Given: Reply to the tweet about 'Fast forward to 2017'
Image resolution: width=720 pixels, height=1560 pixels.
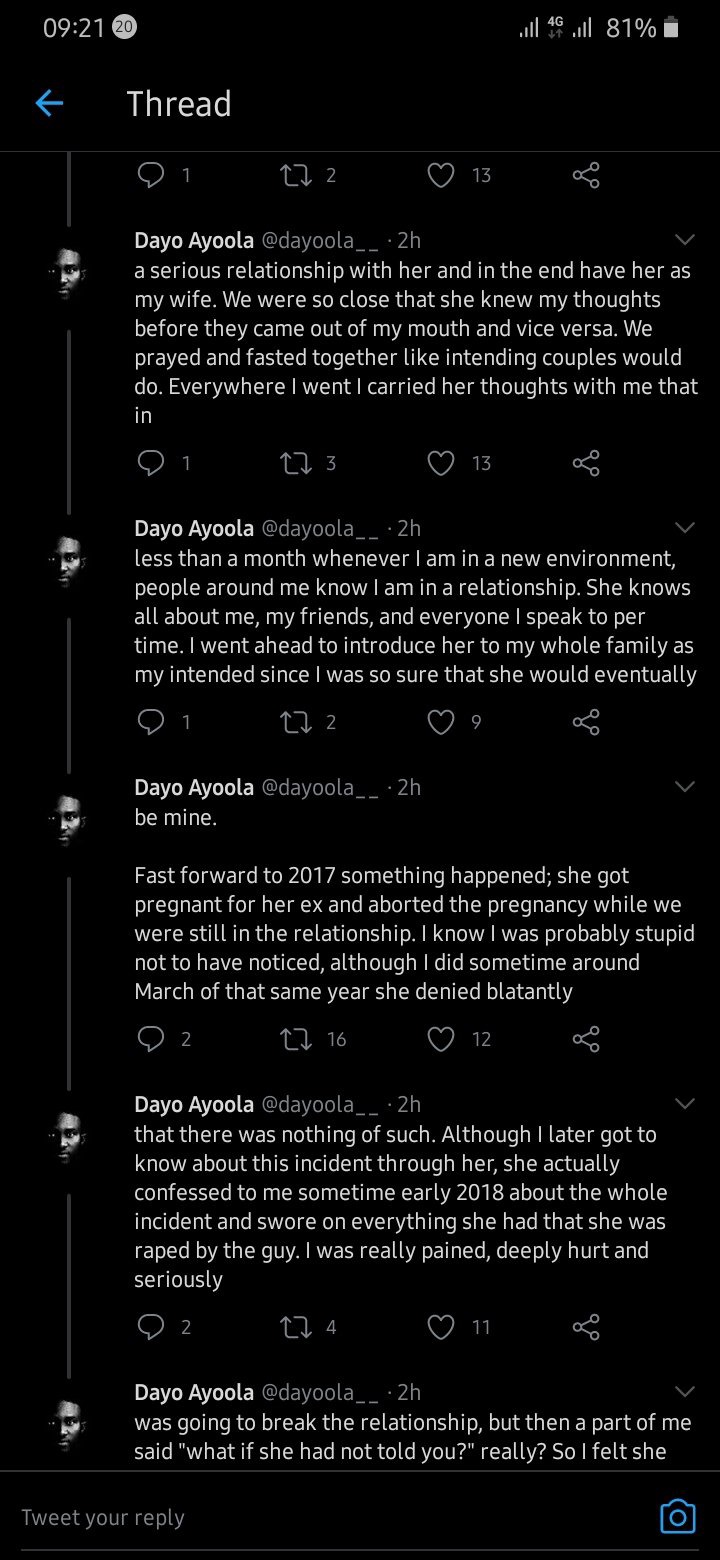Looking at the screenshot, I should pos(150,1039).
